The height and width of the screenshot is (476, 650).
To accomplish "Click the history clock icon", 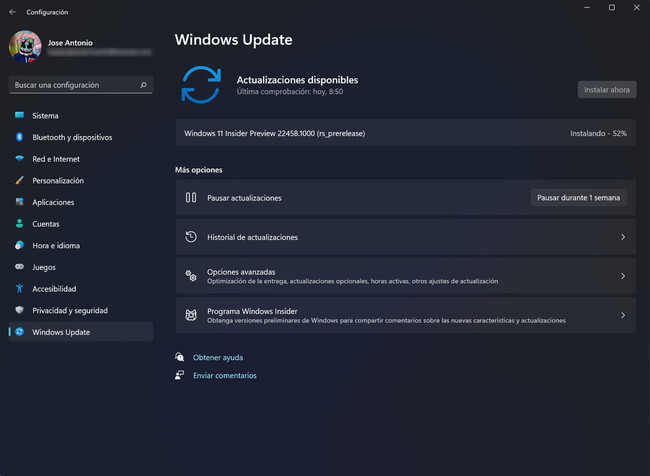I will coord(191,237).
